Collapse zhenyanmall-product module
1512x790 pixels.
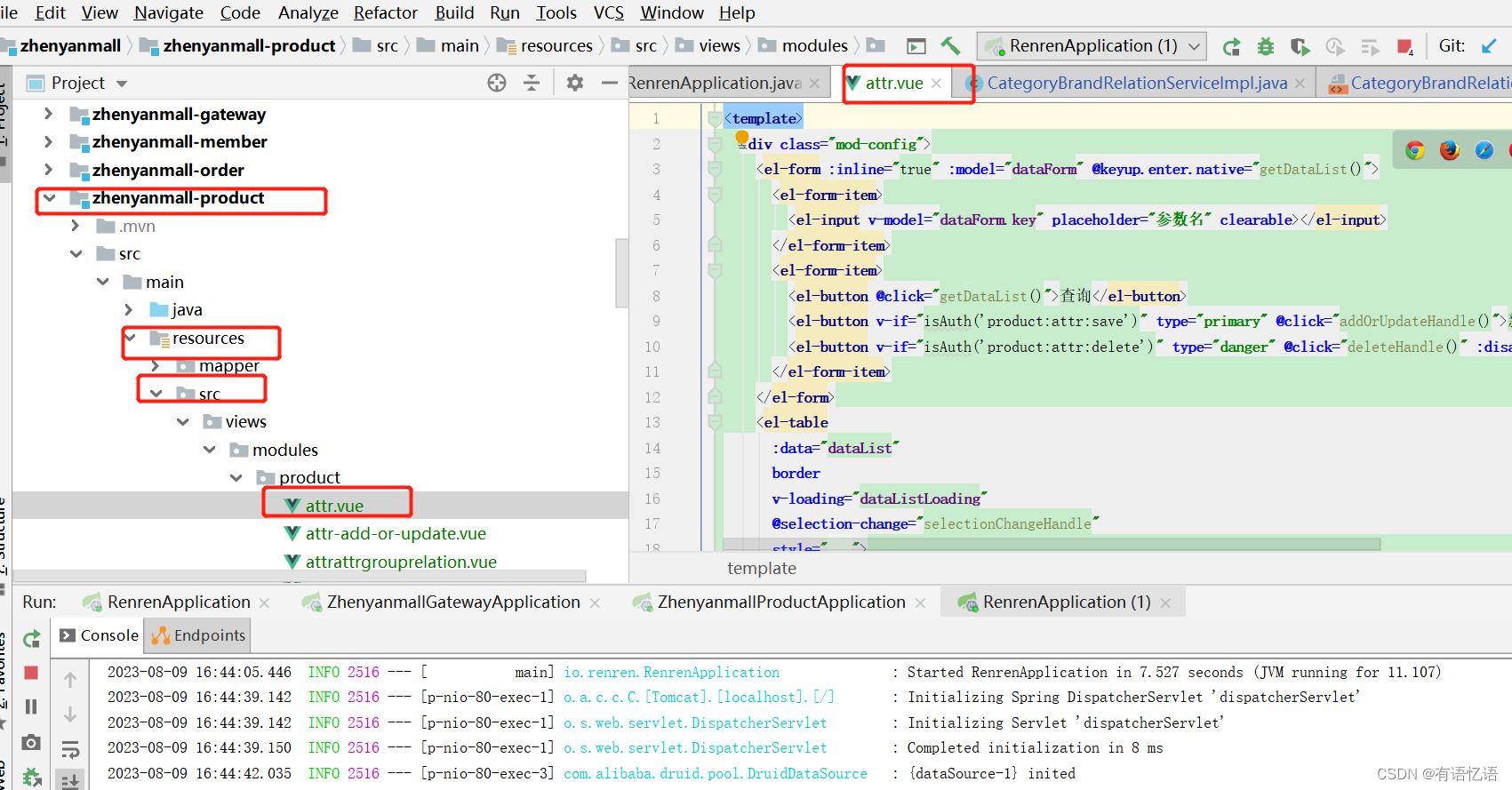(x=49, y=197)
